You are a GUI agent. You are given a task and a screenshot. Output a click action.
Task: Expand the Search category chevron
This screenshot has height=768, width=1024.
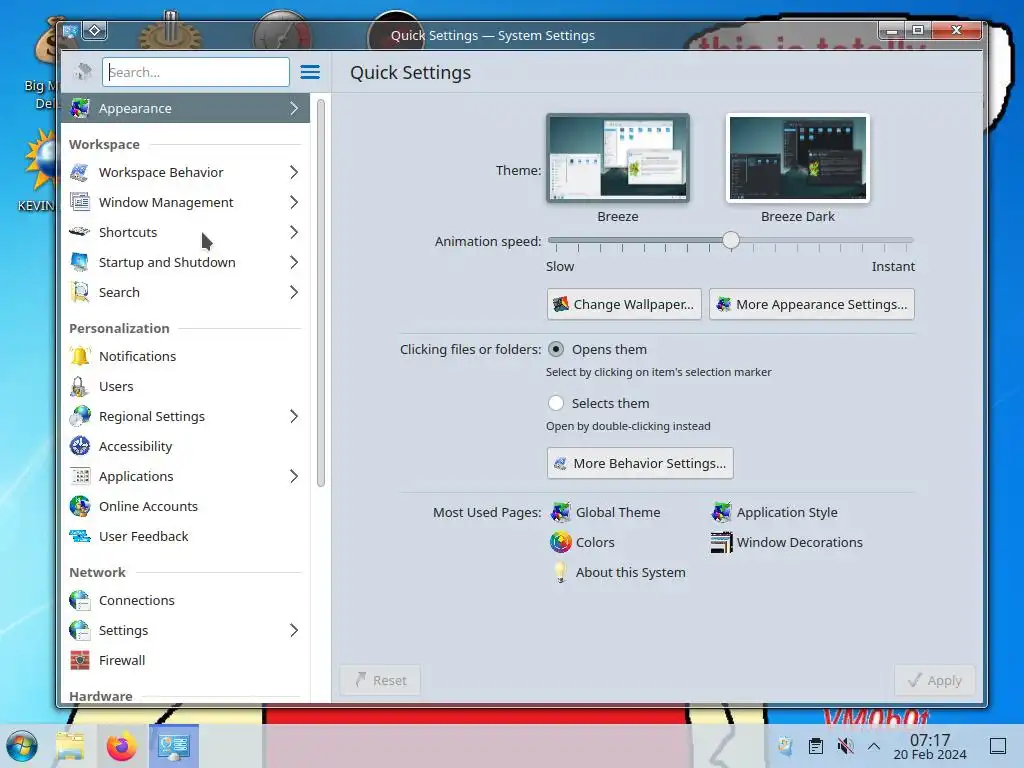pos(294,293)
